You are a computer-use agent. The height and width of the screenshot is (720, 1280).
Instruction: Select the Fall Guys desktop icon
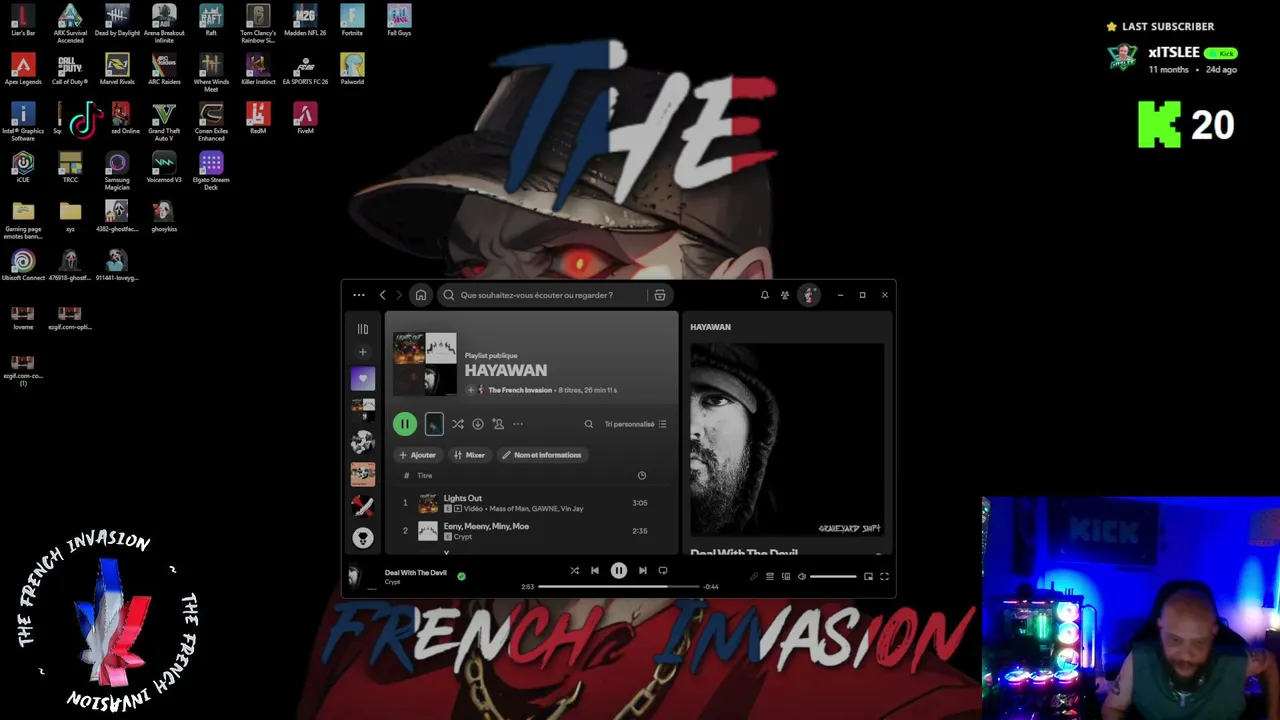click(x=399, y=21)
